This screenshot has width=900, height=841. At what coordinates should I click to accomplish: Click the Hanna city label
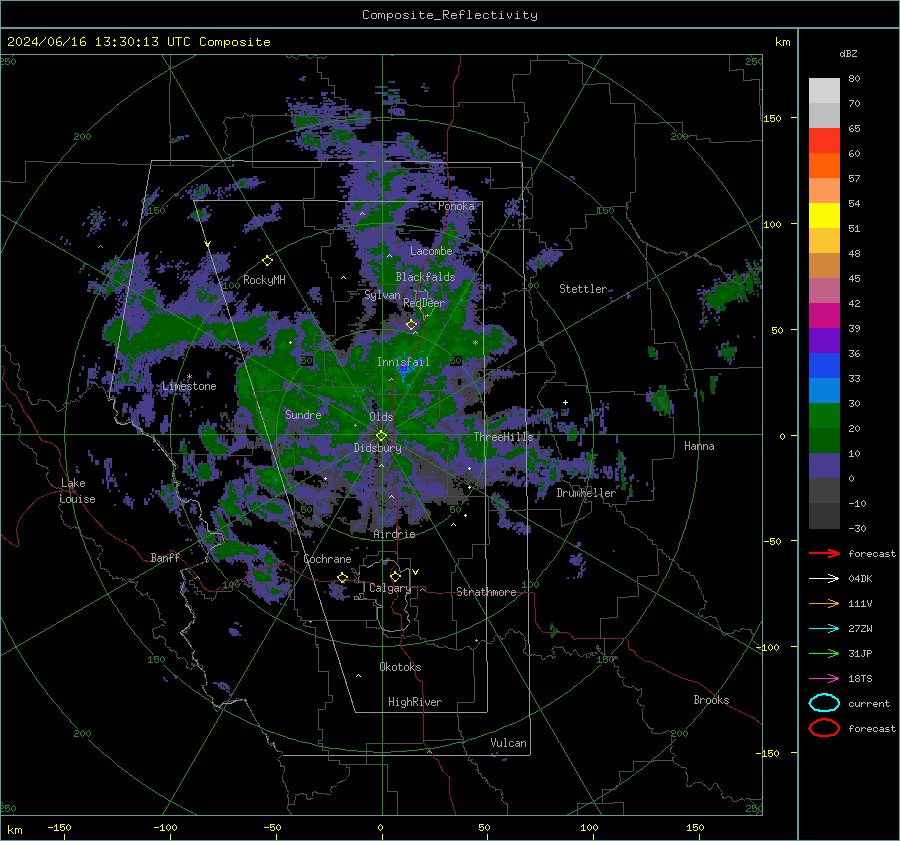(x=699, y=446)
